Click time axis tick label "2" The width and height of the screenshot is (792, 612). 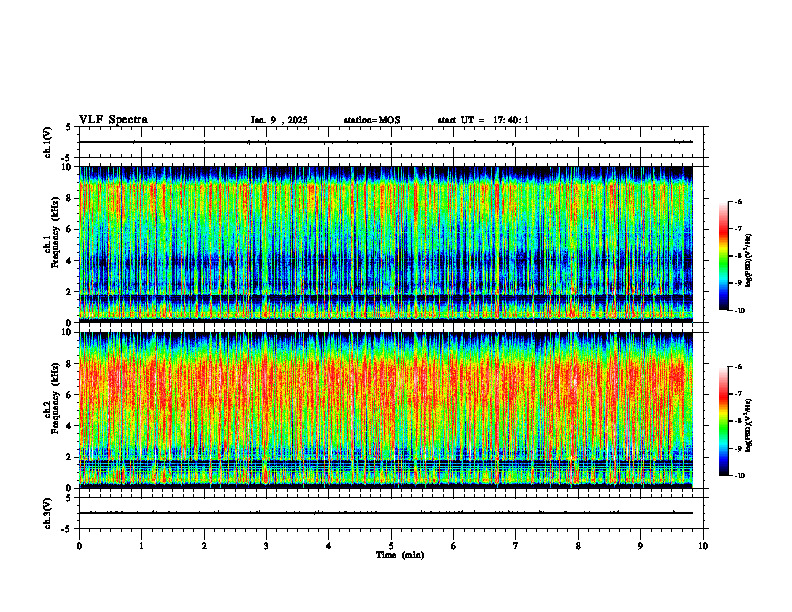tap(204, 546)
